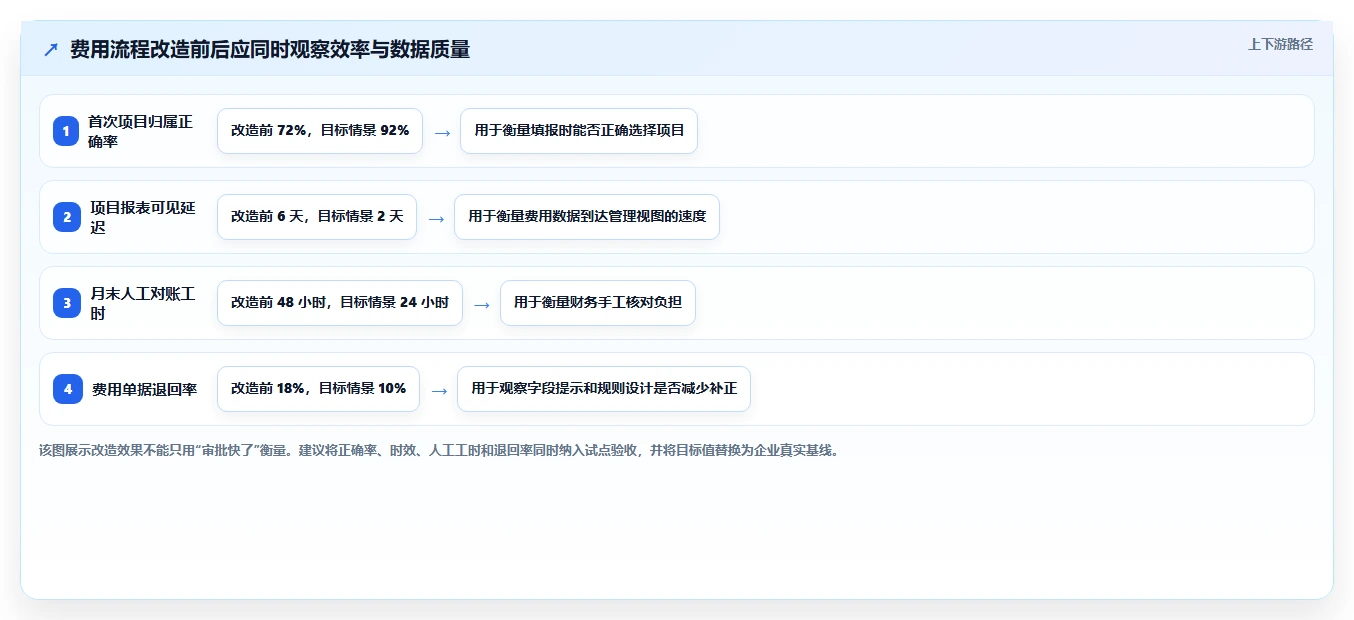This screenshot has height=620, width=1354.
Task: Click the arrow after 改造前 72% box
Action: point(442,132)
